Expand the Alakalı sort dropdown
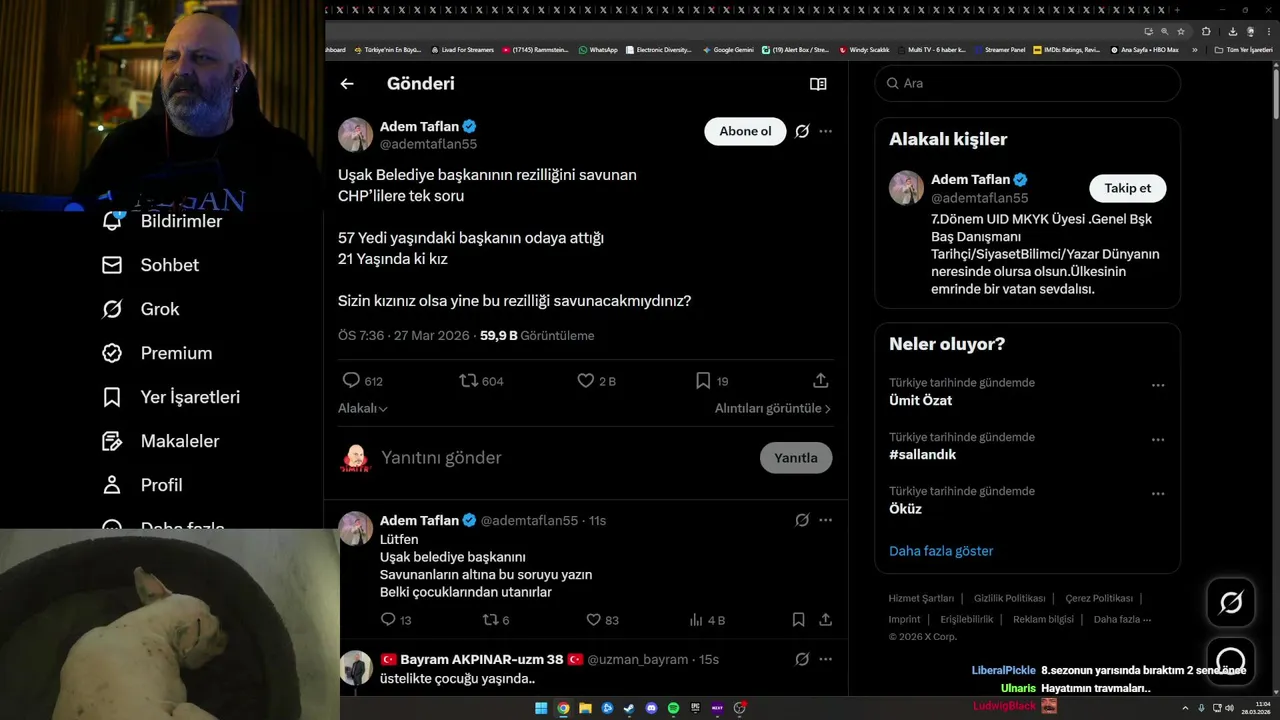Screen dimensions: 1280x720 [363, 408]
